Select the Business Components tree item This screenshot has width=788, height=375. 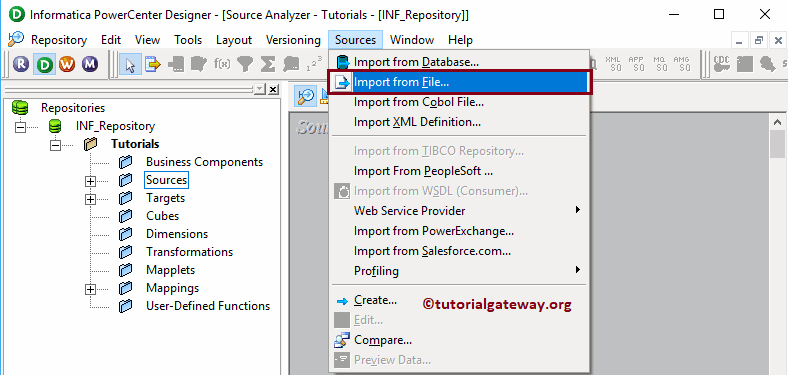204,162
